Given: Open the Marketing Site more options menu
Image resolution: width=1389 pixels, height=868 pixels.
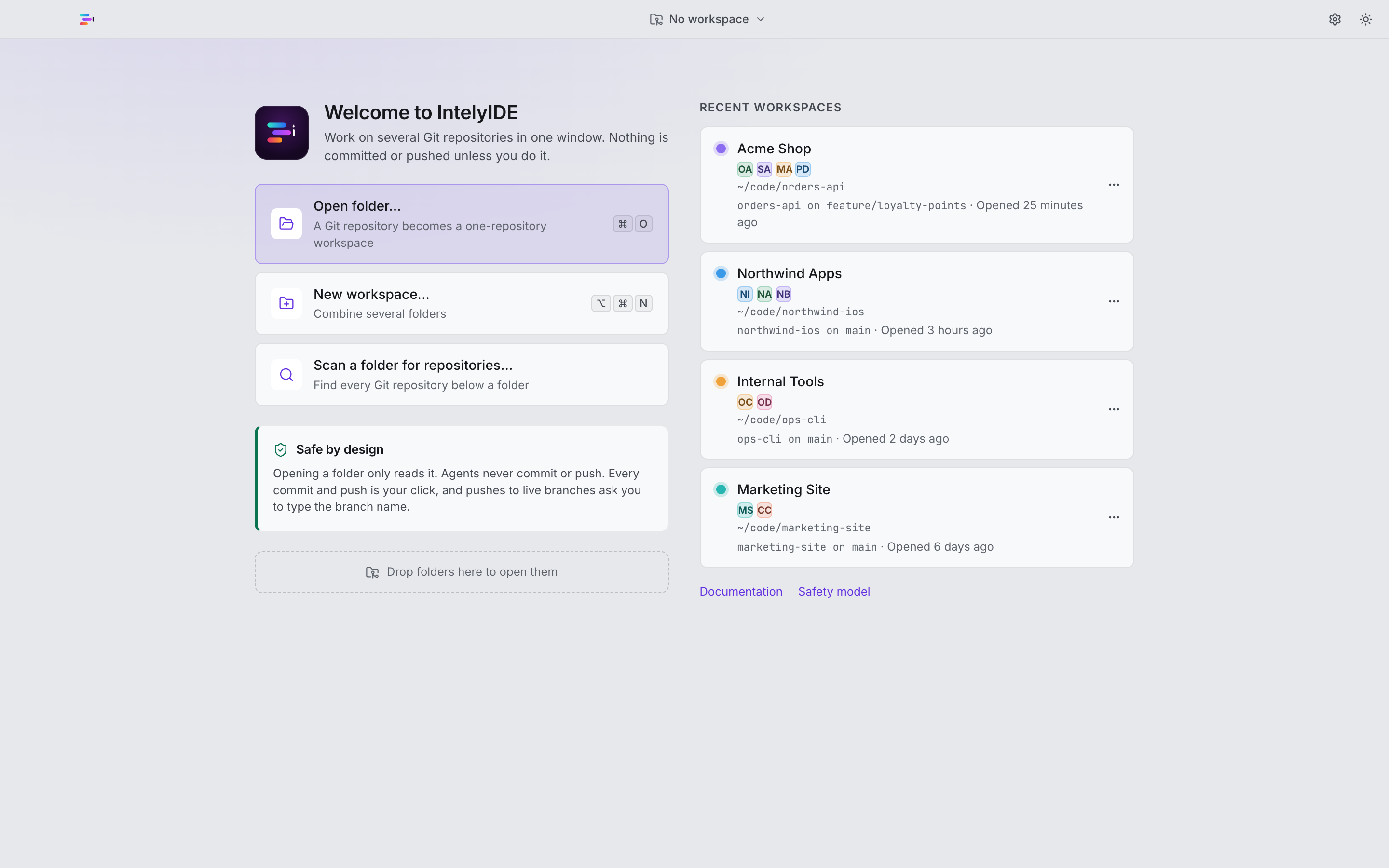Looking at the screenshot, I should coord(1114,517).
